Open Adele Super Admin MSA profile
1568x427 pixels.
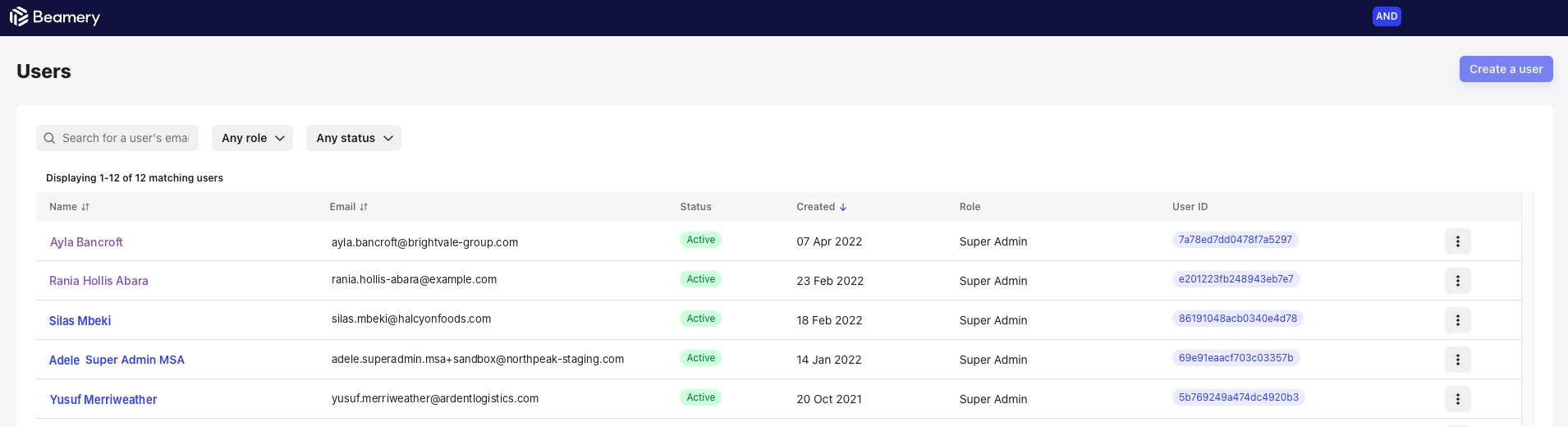tap(117, 360)
